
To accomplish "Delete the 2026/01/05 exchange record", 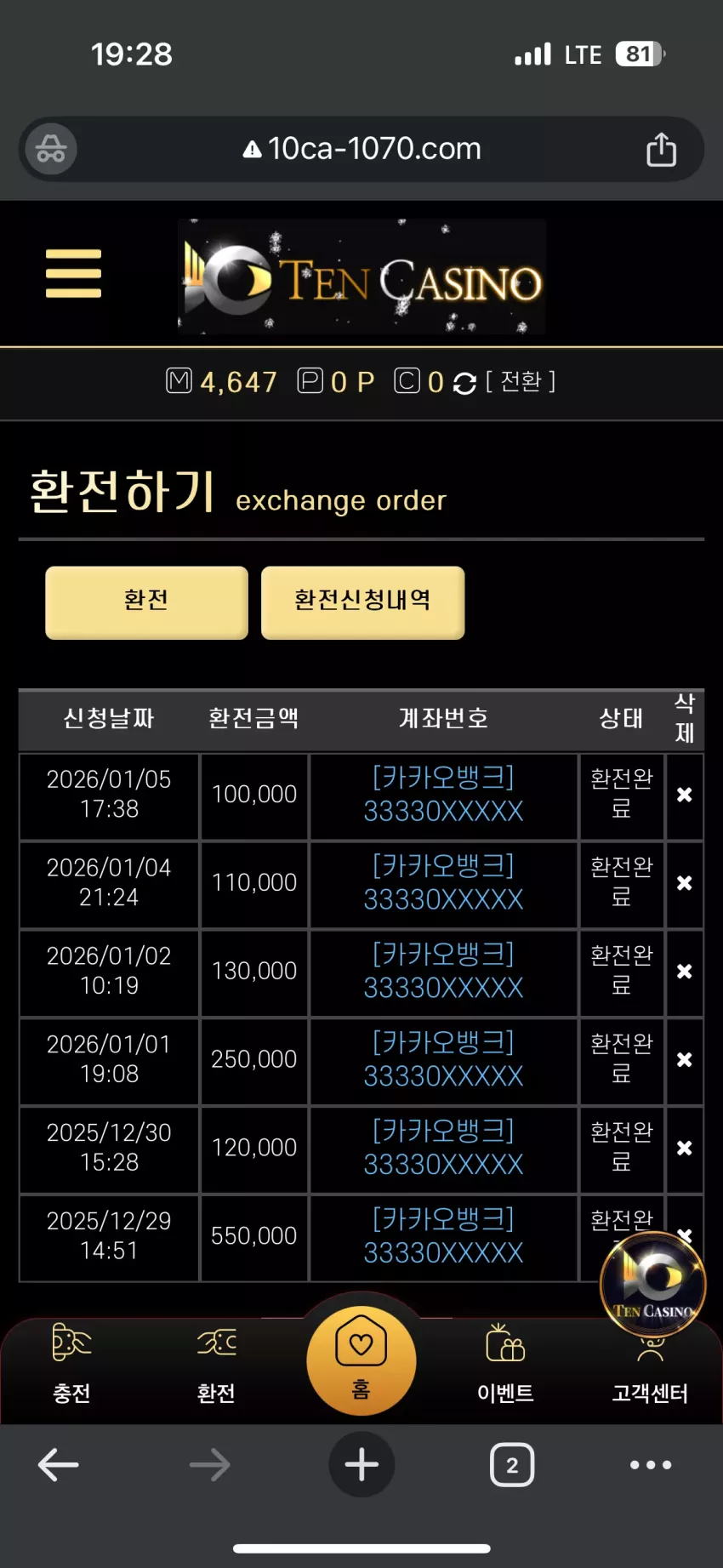I will pyautogui.click(x=684, y=795).
